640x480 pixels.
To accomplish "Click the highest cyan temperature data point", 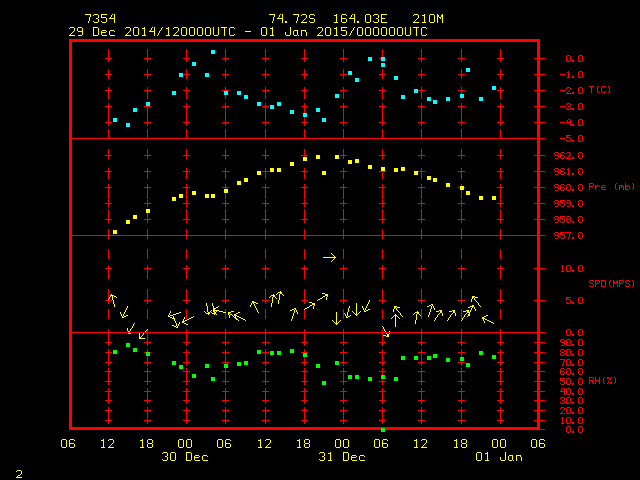I will pyautogui.click(x=213, y=52).
